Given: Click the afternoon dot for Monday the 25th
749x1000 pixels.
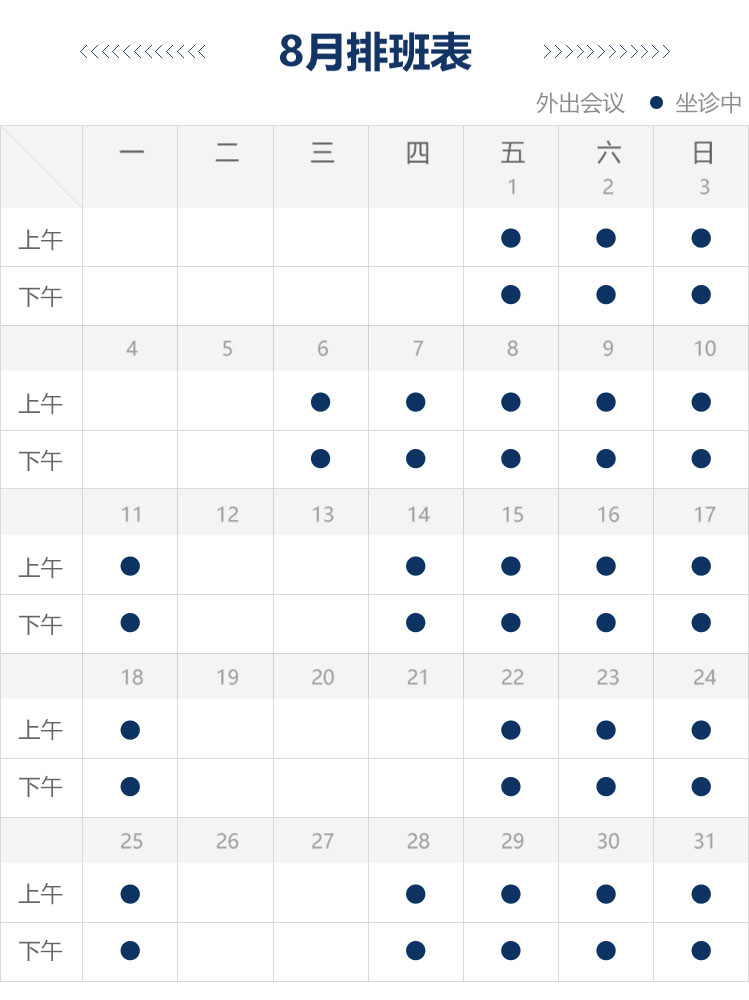Looking at the screenshot, I should tap(130, 950).
